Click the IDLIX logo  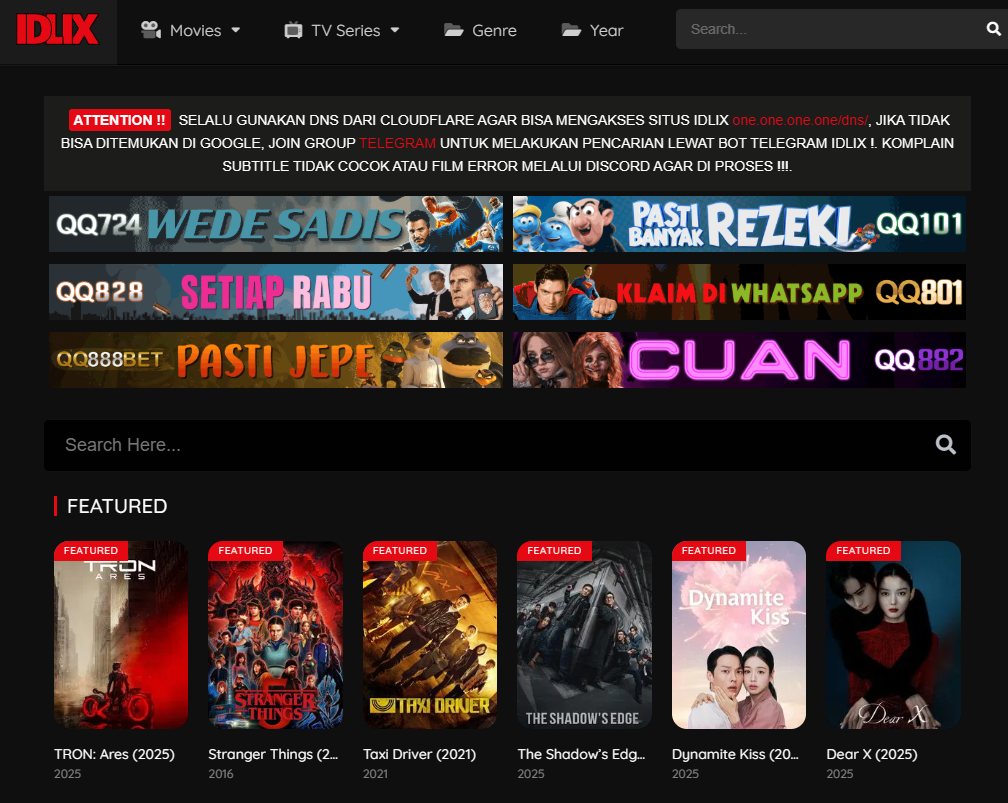(57, 30)
